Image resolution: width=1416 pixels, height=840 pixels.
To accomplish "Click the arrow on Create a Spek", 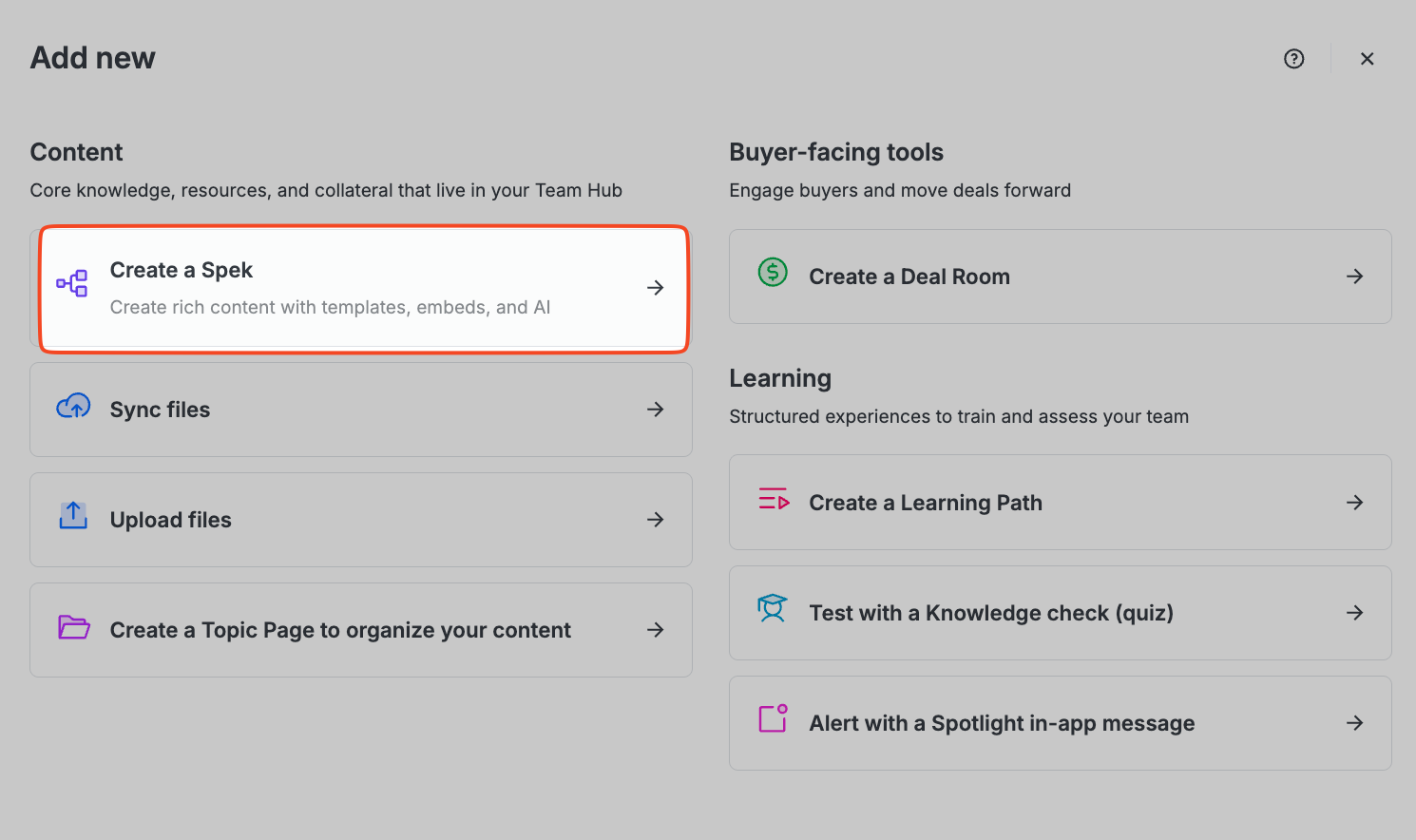I will click(656, 288).
